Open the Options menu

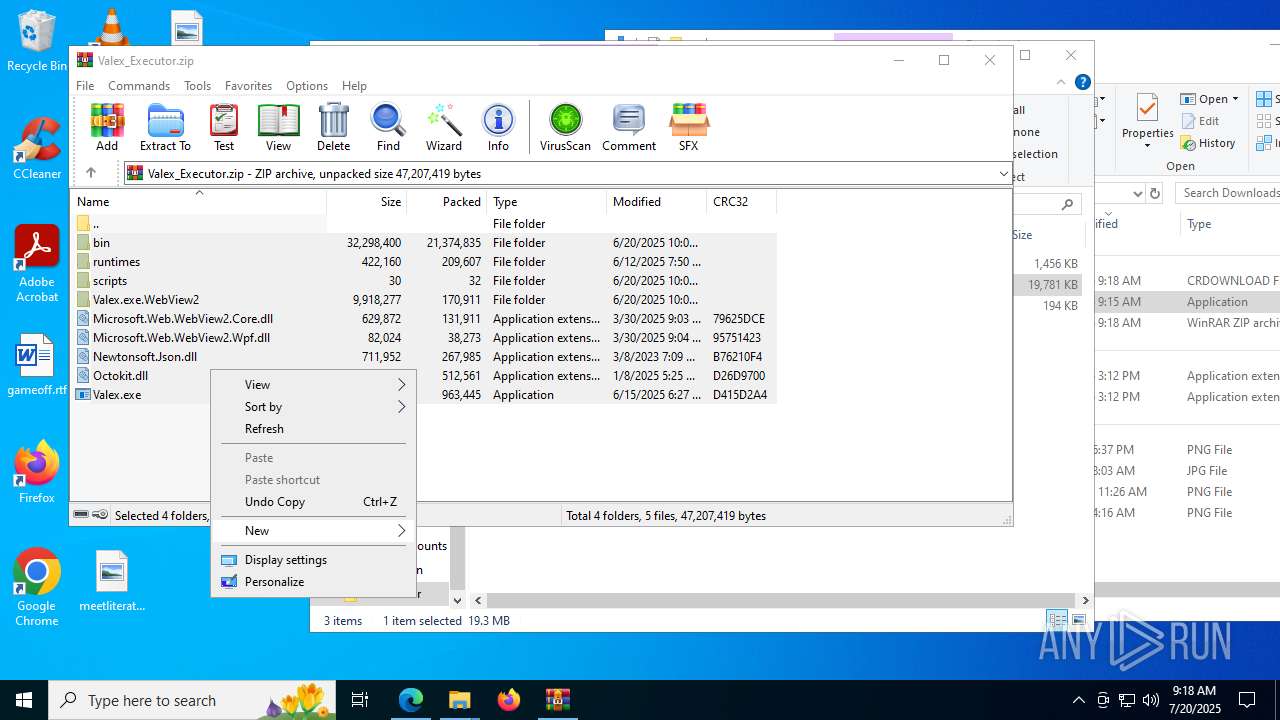point(307,86)
